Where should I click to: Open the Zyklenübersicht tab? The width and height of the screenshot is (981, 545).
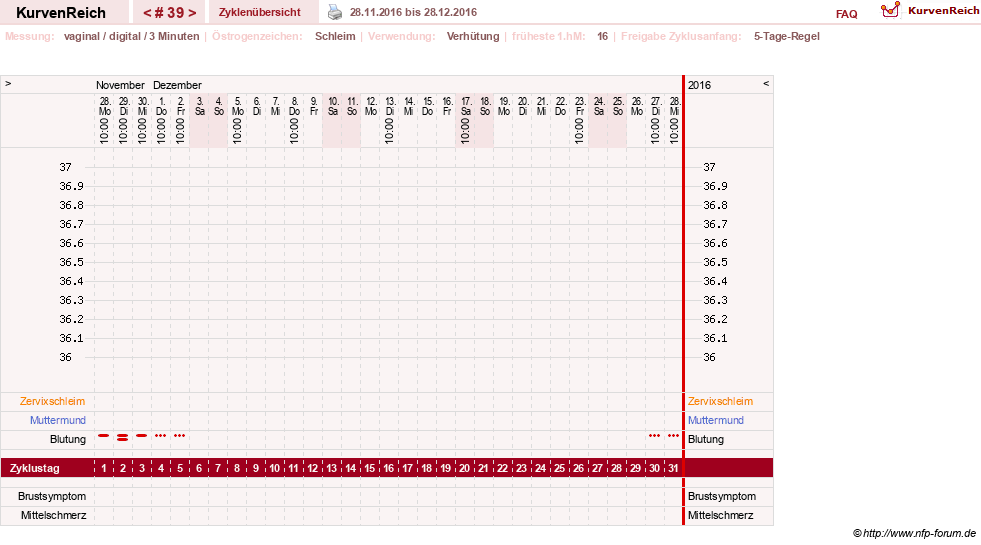(x=260, y=13)
